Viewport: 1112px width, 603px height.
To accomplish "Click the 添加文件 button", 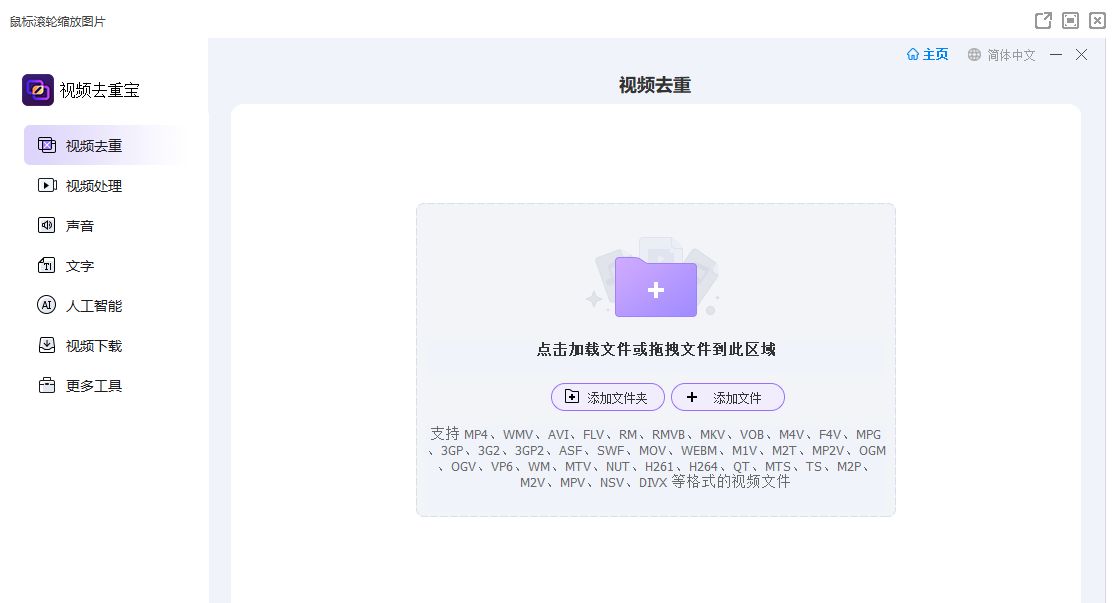I will click(x=727, y=398).
